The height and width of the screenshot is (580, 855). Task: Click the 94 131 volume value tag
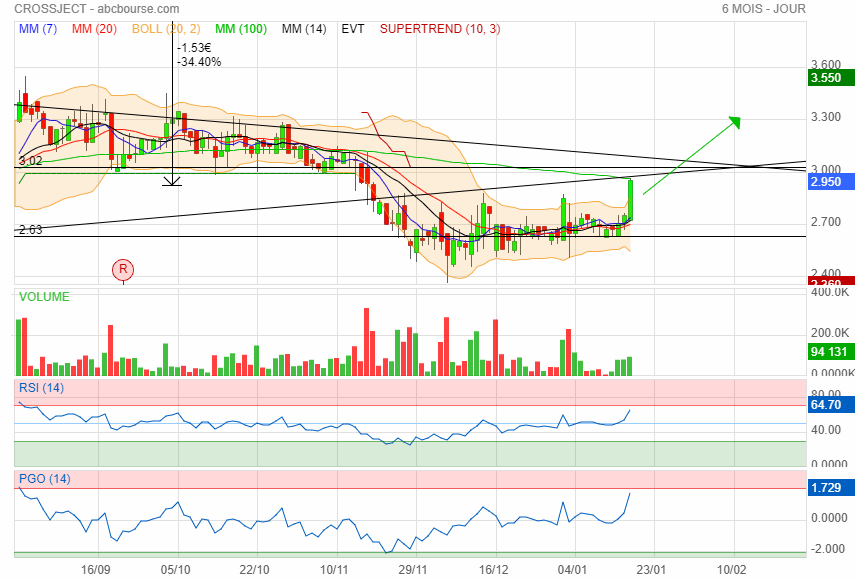click(x=830, y=352)
